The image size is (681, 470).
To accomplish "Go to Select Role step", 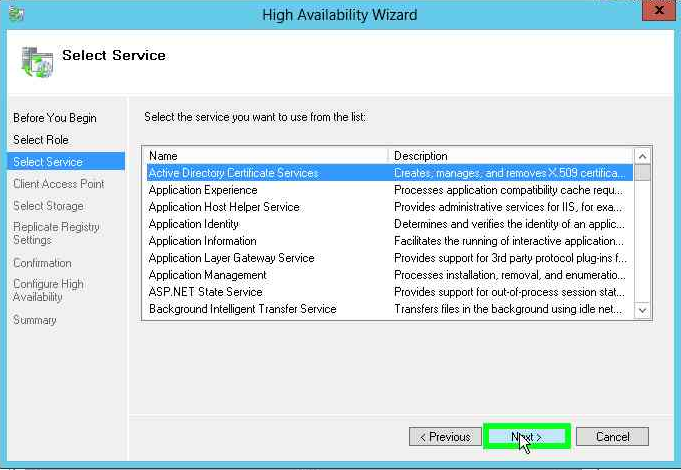I will pos(41,140).
